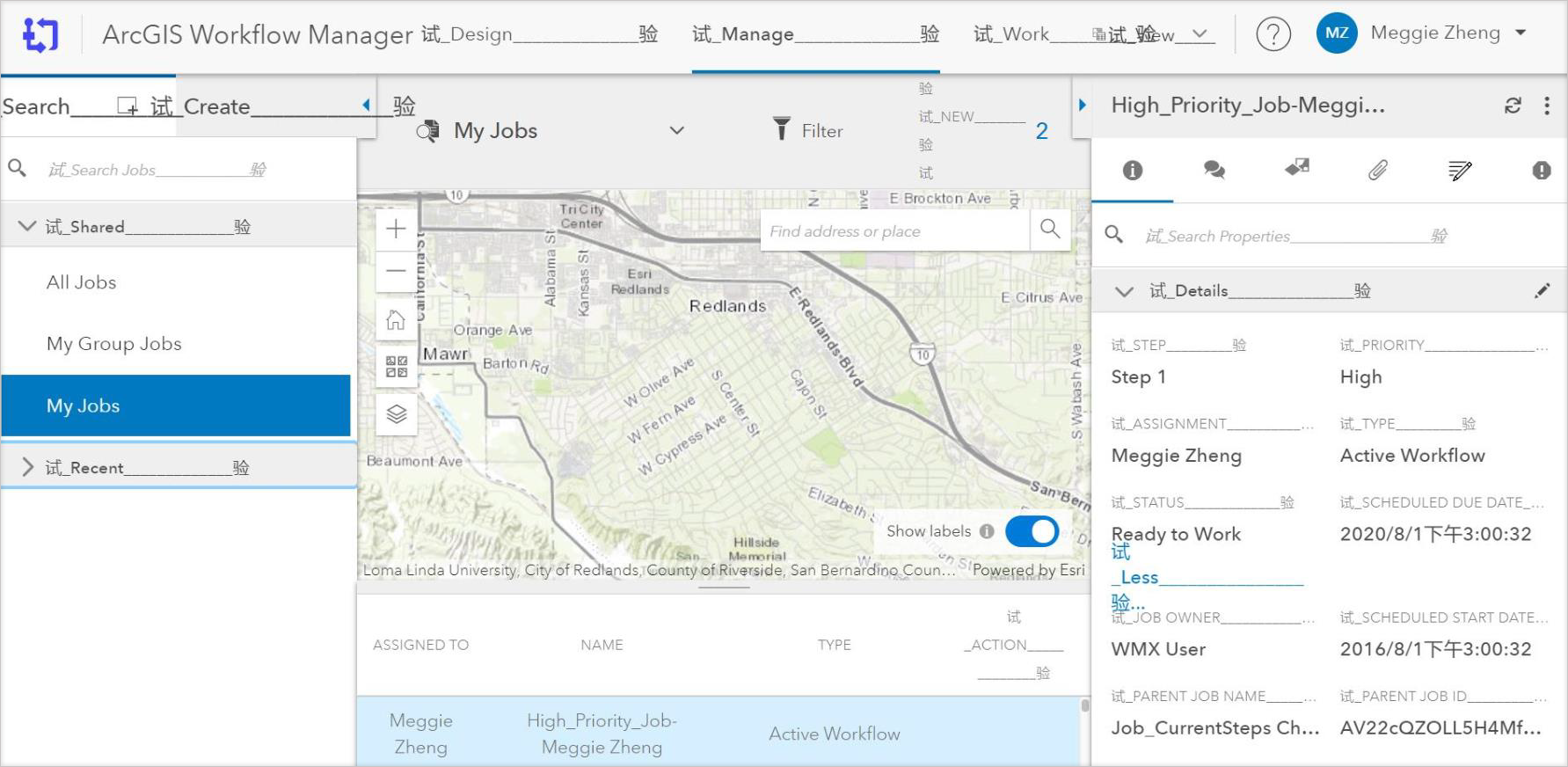Screen dimensions: 1568x767
Task: Open the job panel more options menu
Action: tap(1547, 106)
